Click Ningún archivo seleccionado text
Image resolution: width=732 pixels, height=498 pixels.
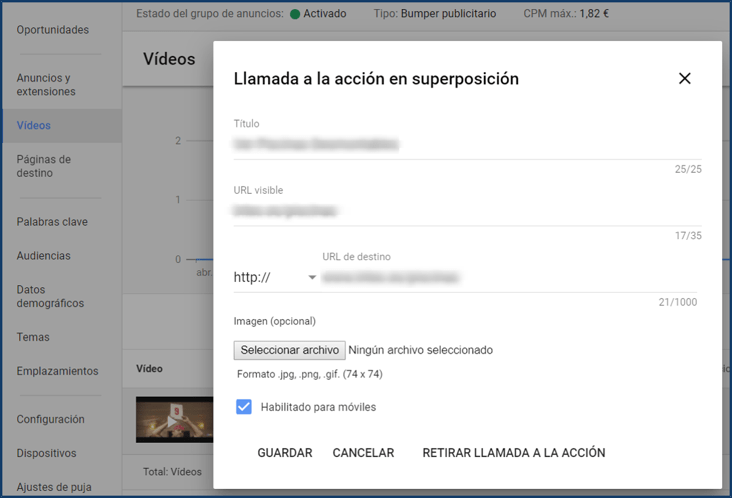click(420, 350)
